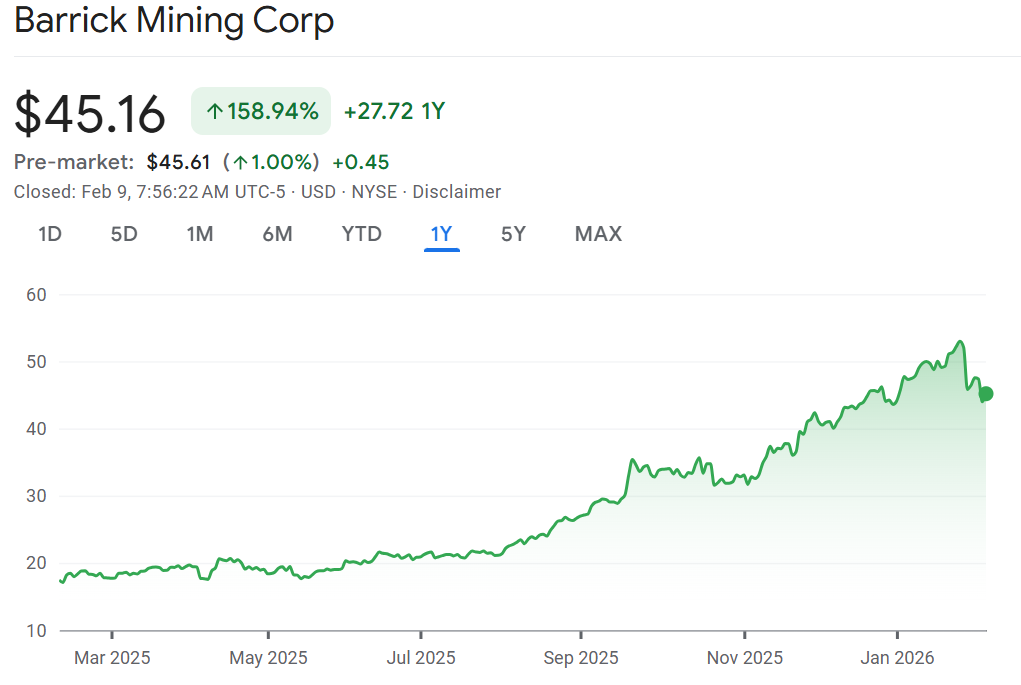Show the MAX price history

pyautogui.click(x=598, y=234)
